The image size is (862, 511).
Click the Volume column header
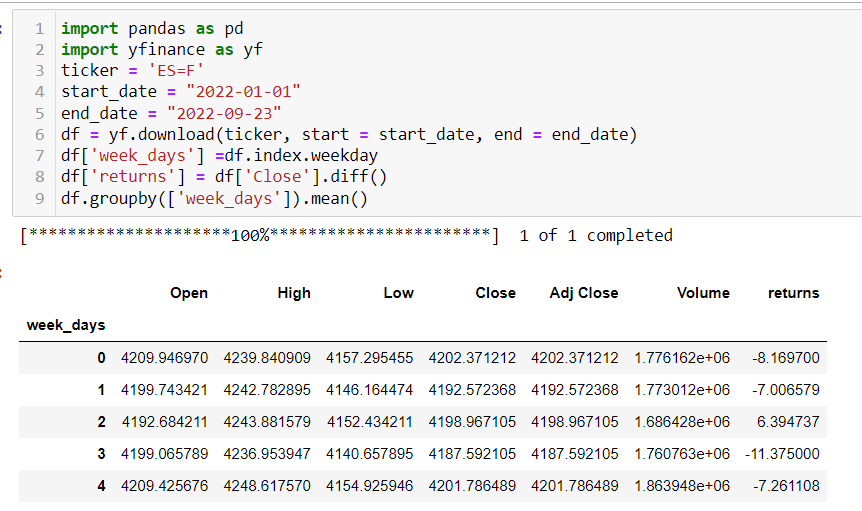tap(703, 293)
